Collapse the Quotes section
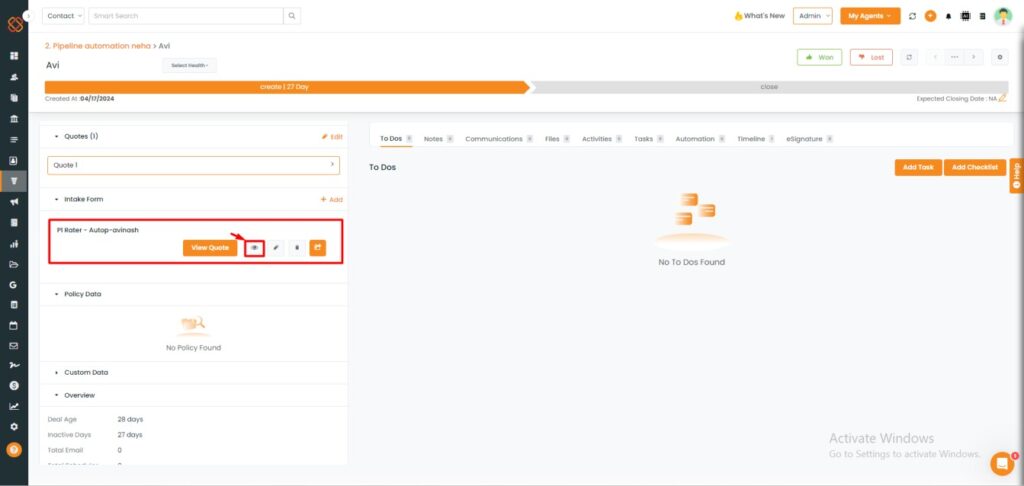The height and width of the screenshot is (486, 1024). [x=57, y=137]
